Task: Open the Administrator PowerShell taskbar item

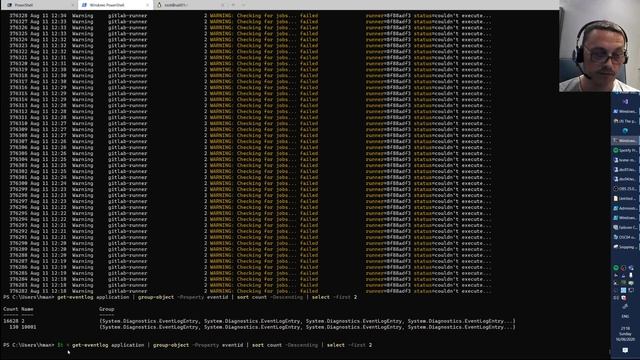Action: click(x=625, y=208)
